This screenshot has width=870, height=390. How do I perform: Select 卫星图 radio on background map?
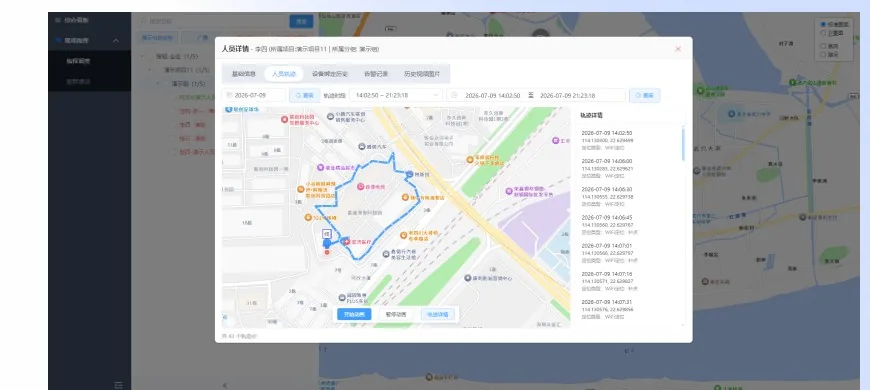[823, 33]
